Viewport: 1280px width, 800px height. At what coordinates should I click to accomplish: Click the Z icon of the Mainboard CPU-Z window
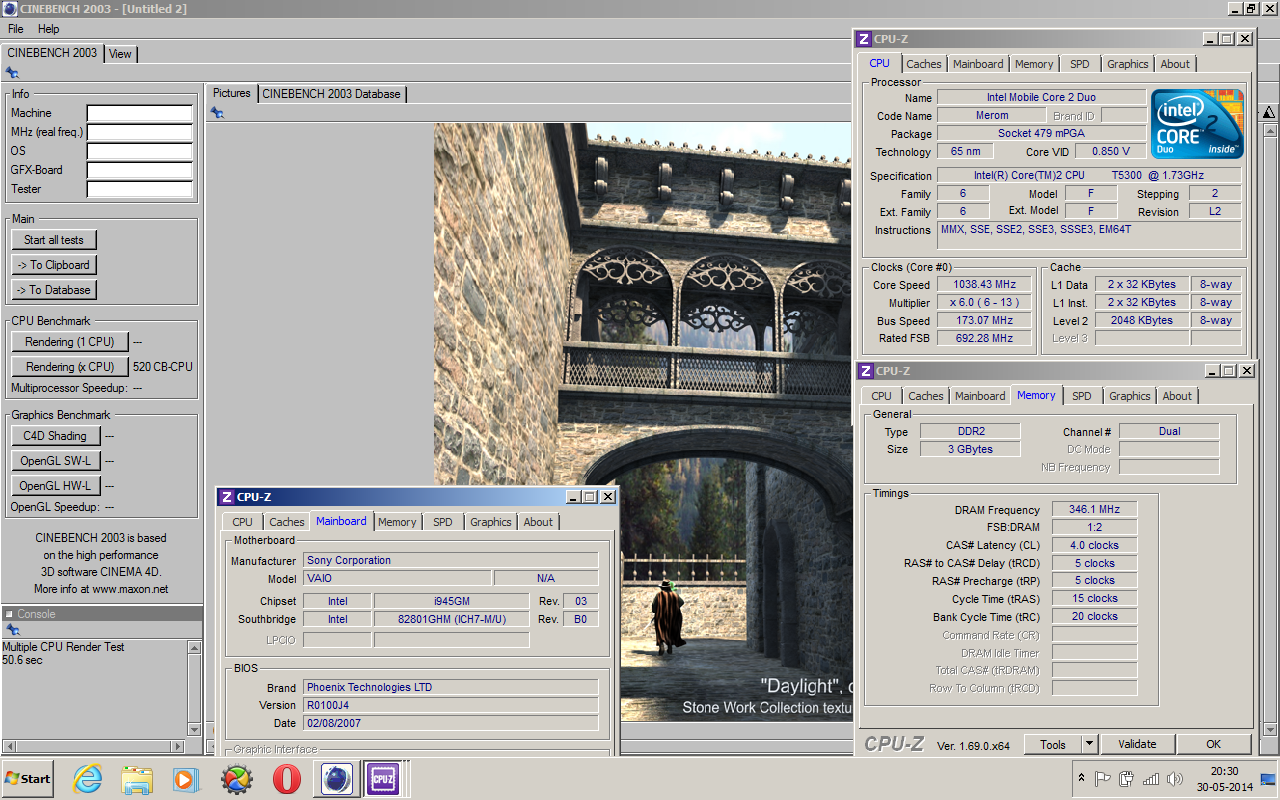coord(227,497)
